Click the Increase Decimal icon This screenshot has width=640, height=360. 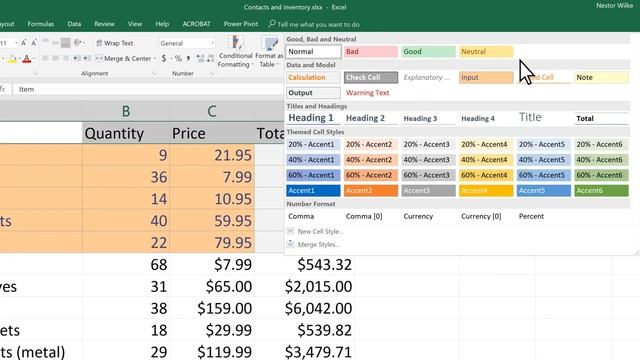click(x=200, y=58)
